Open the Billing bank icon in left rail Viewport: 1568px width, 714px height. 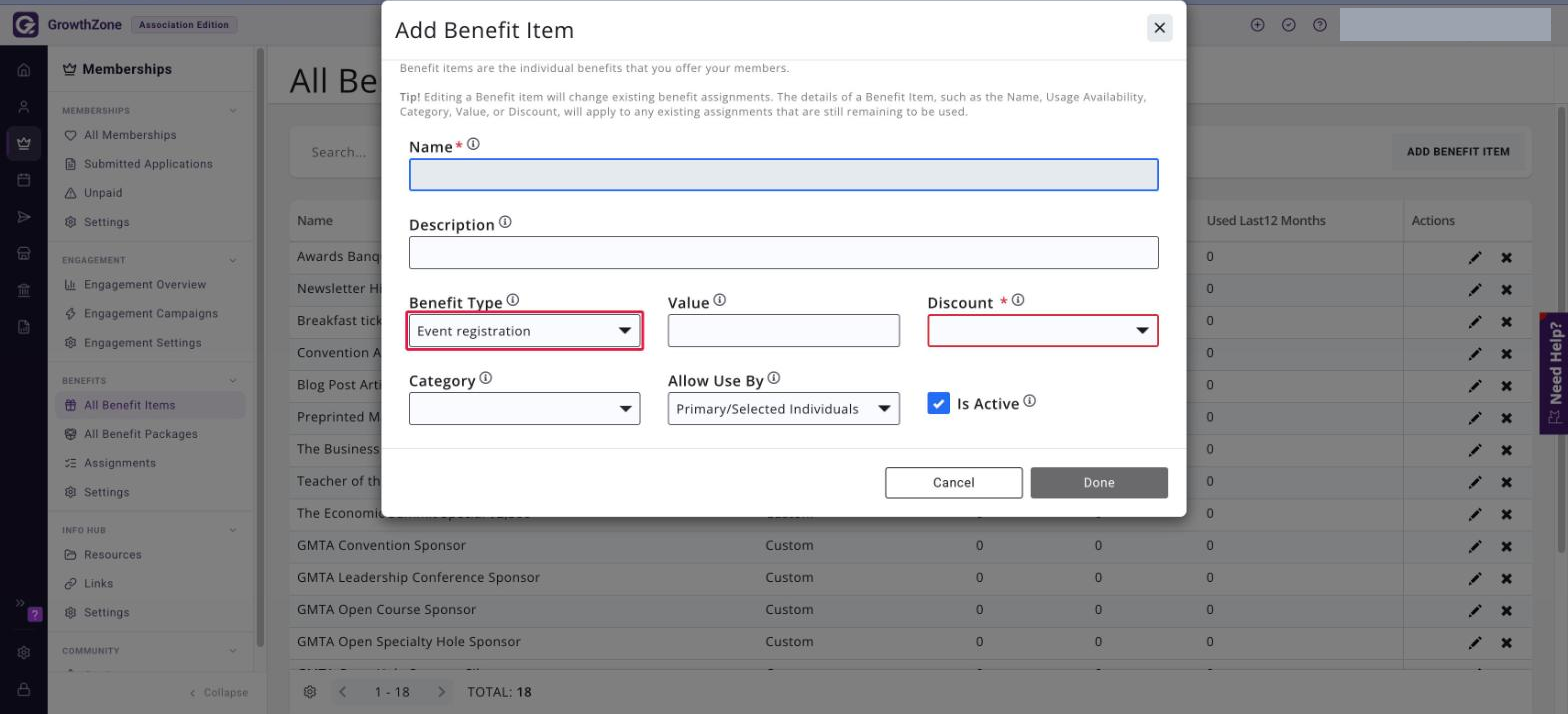(24, 290)
